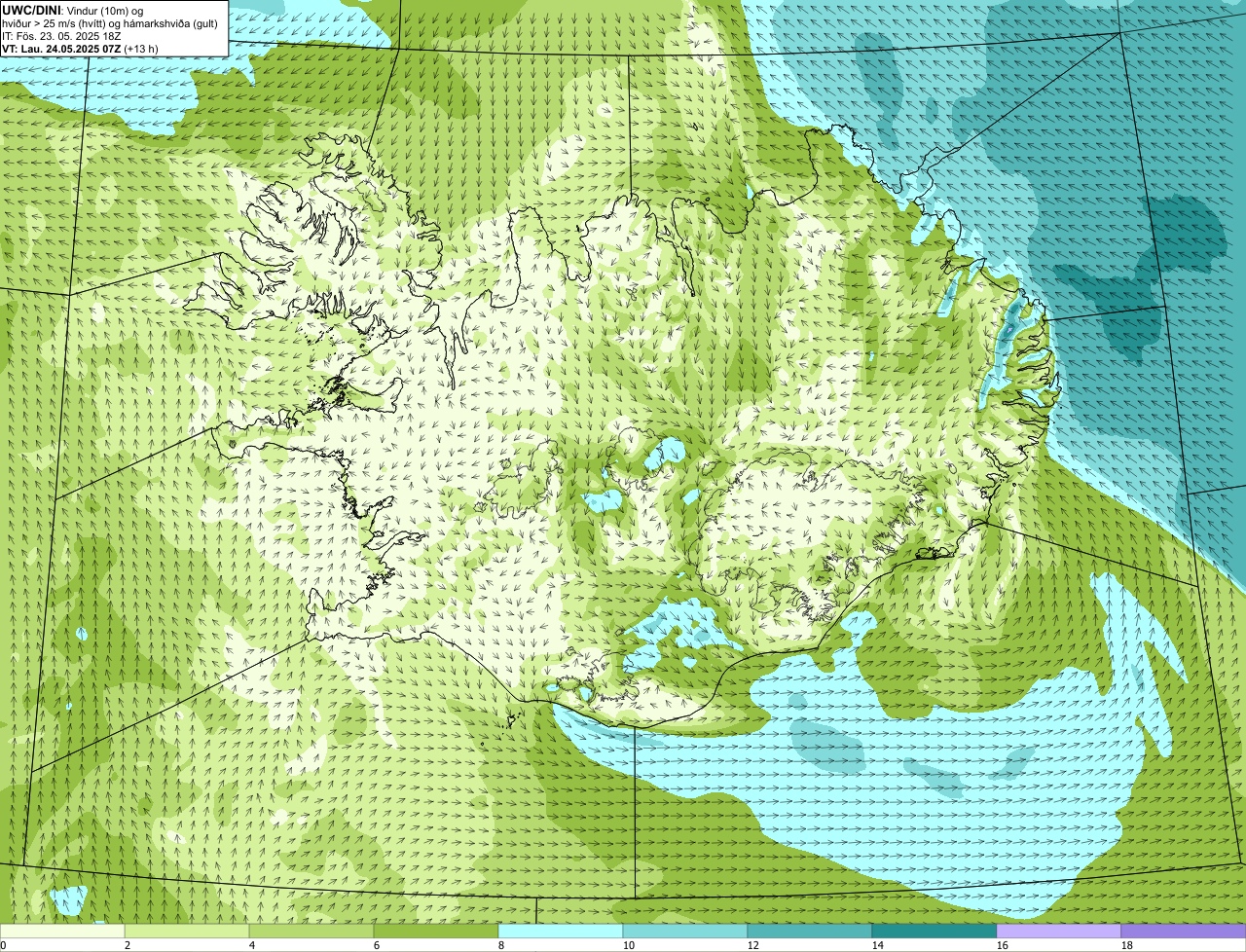Select the 4–6 m/s green color swatch
The width and height of the screenshot is (1246, 952).
click(x=311, y=932)
